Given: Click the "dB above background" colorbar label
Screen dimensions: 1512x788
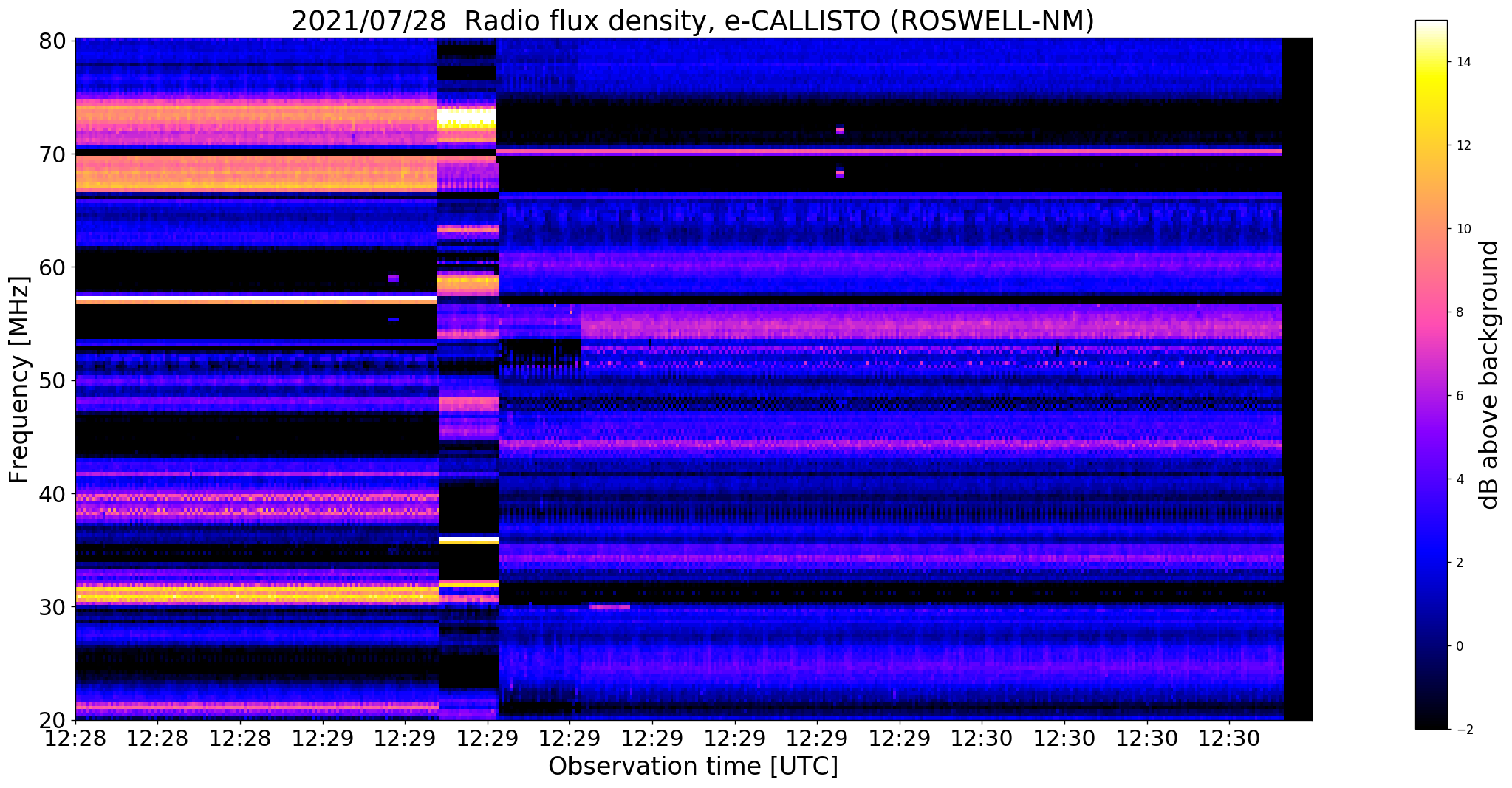Looking at the screenshot, I should click(1490, 375).
